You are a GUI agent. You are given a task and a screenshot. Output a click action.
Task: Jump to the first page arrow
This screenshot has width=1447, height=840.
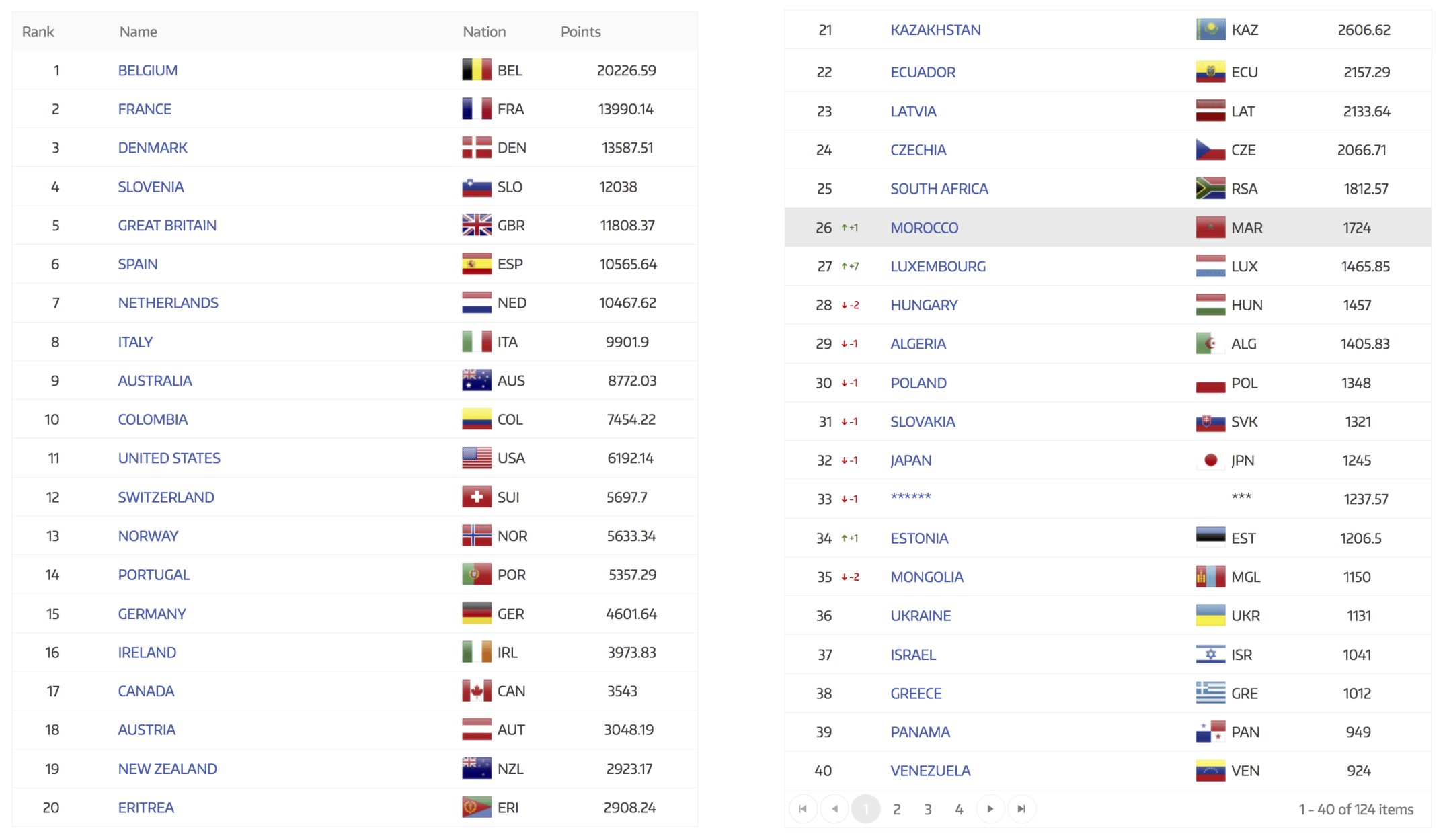[803, 809]
